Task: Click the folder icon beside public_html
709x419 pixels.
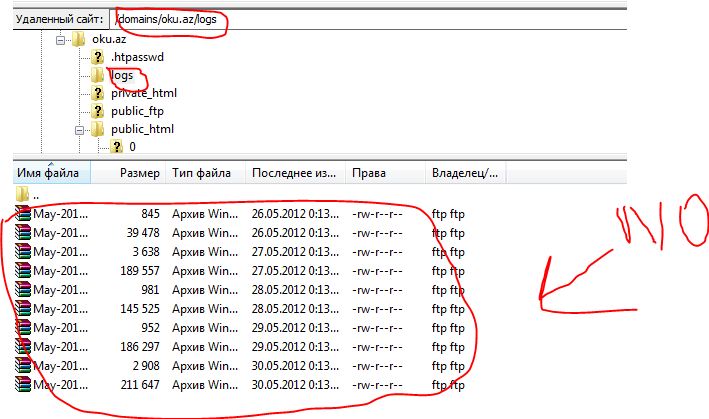Action: point(97,129)
